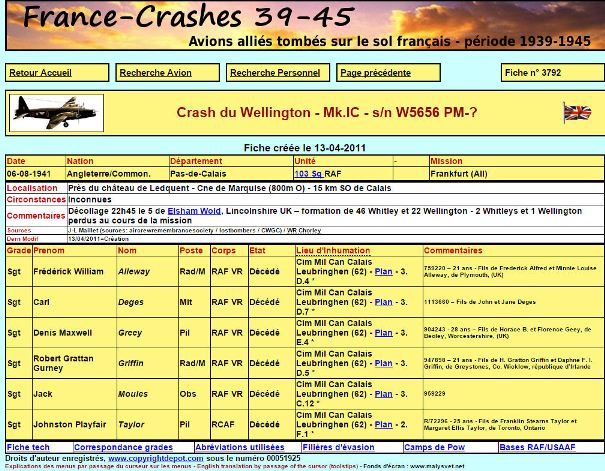Follow the Elsham Wold airfield link
This screenshot has width=605, height=471.
click(194, 211)
